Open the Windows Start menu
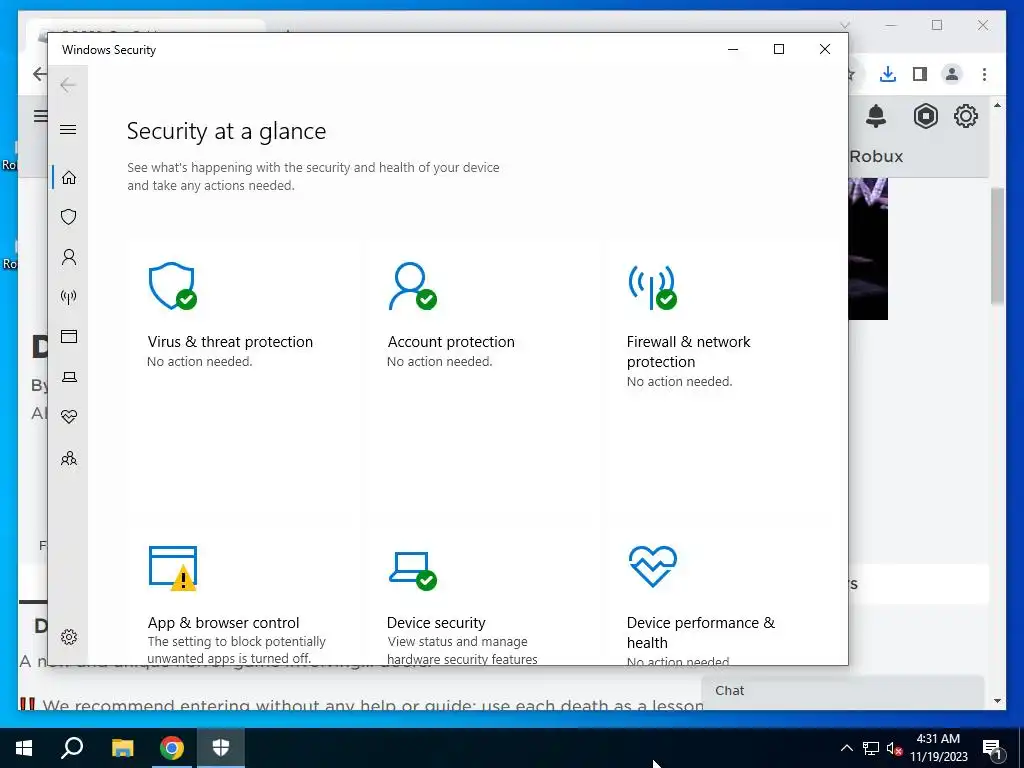The height and width of the screenshot is (768, 1024). point(24,748)
